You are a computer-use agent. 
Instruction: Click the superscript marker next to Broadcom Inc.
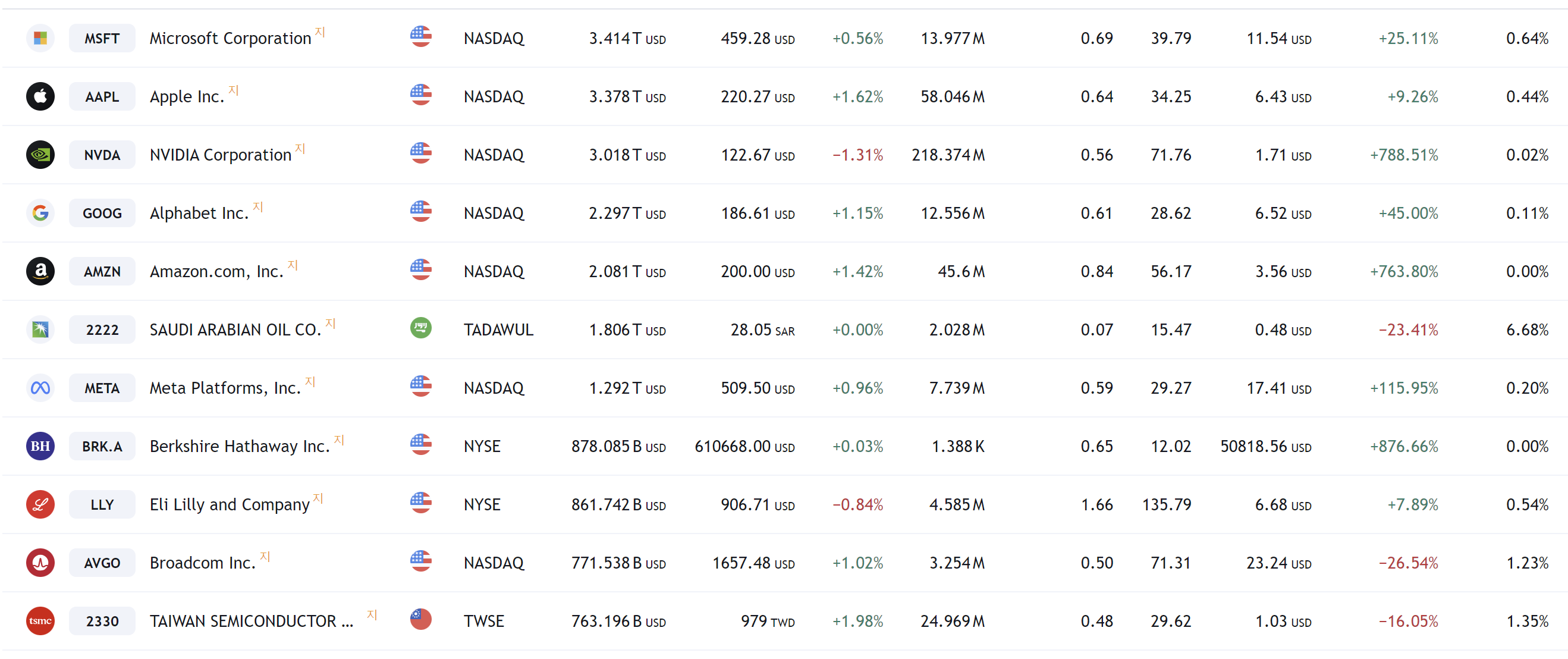(x=265, y=556)
